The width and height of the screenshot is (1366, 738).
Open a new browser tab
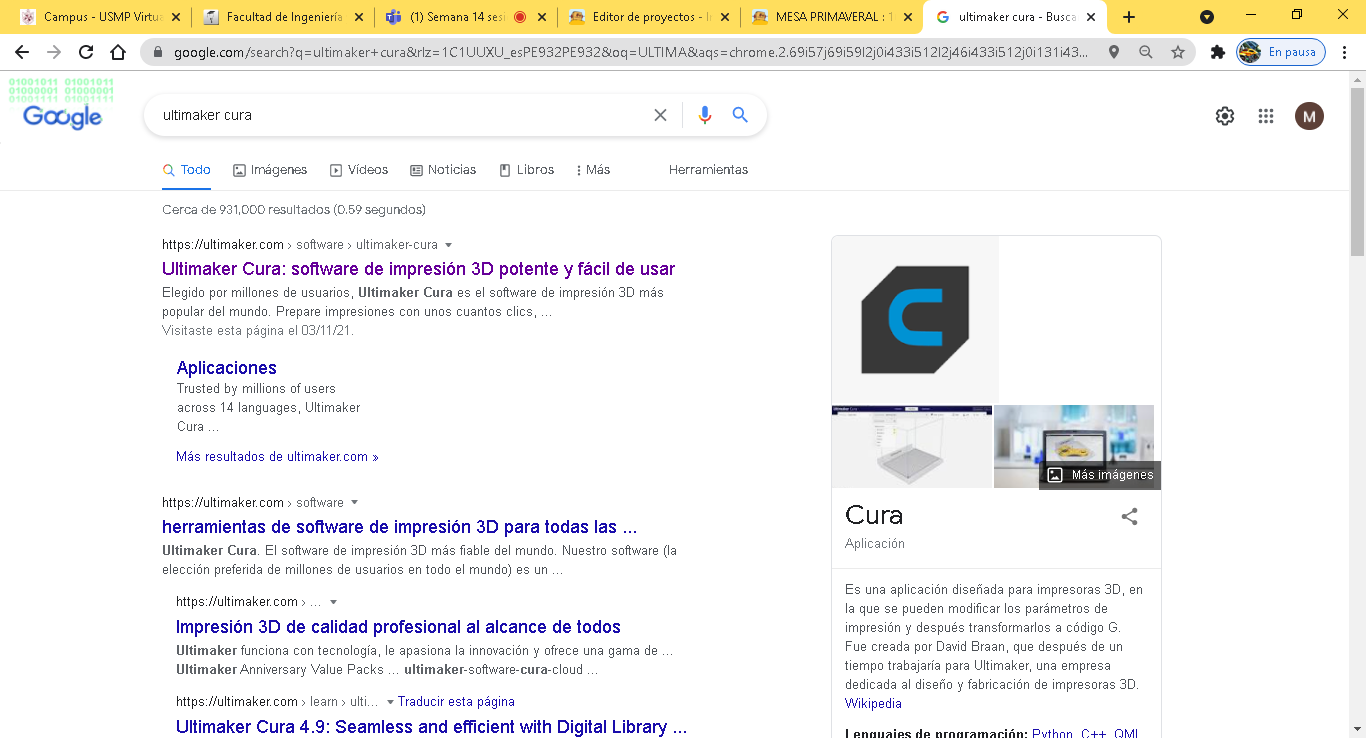1129,17
